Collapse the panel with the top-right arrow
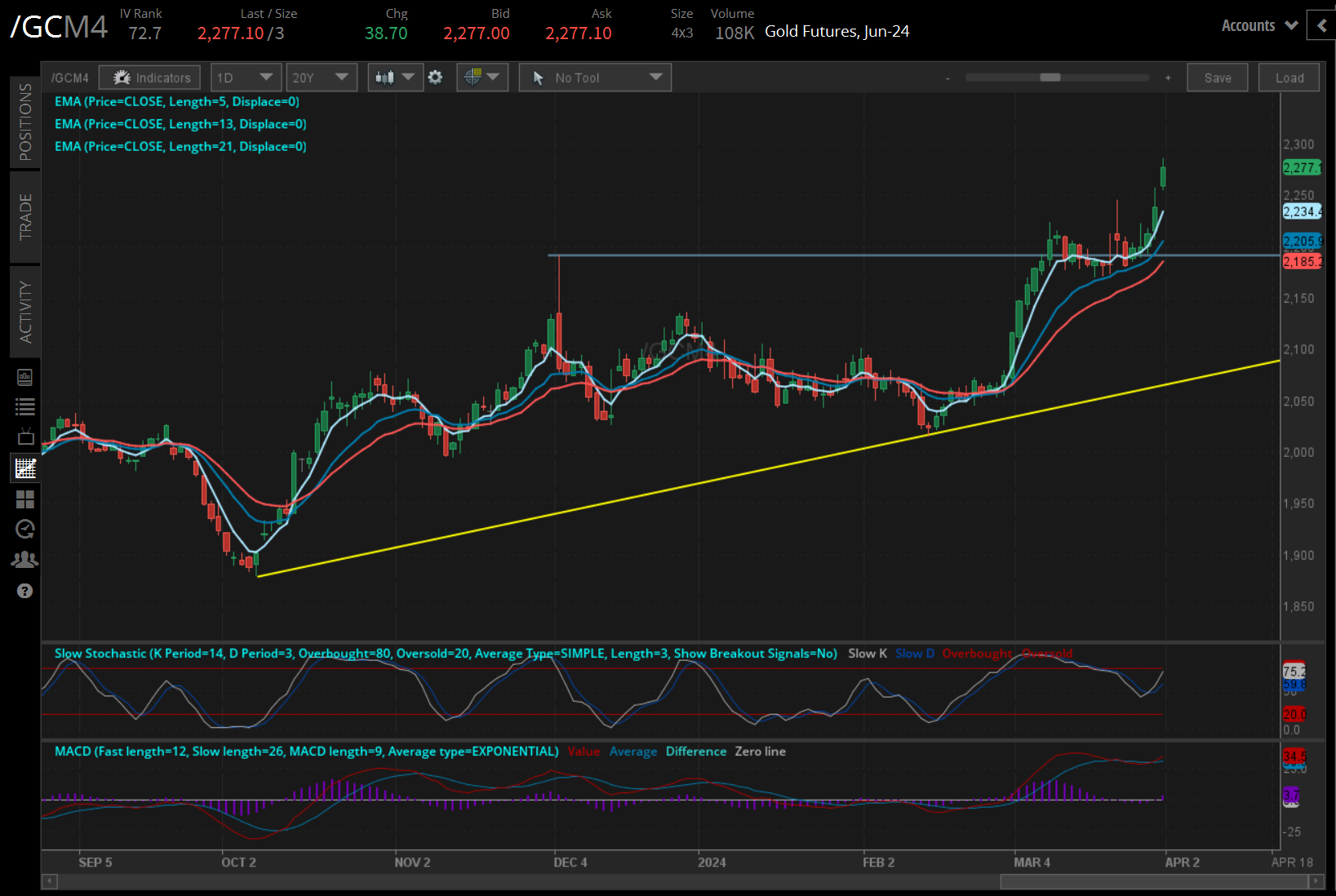This screenshot has width=1336, height=896. click(1321, 25)
